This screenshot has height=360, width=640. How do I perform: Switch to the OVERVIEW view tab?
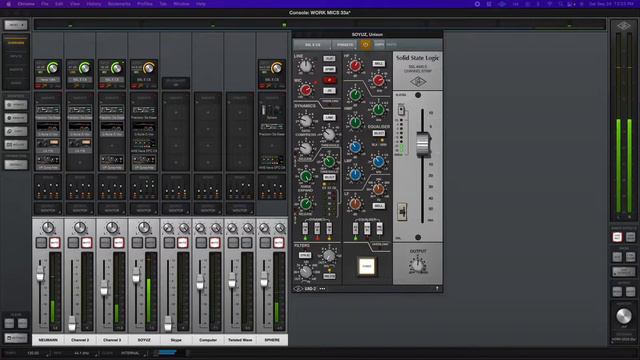(x=16, y=42)
